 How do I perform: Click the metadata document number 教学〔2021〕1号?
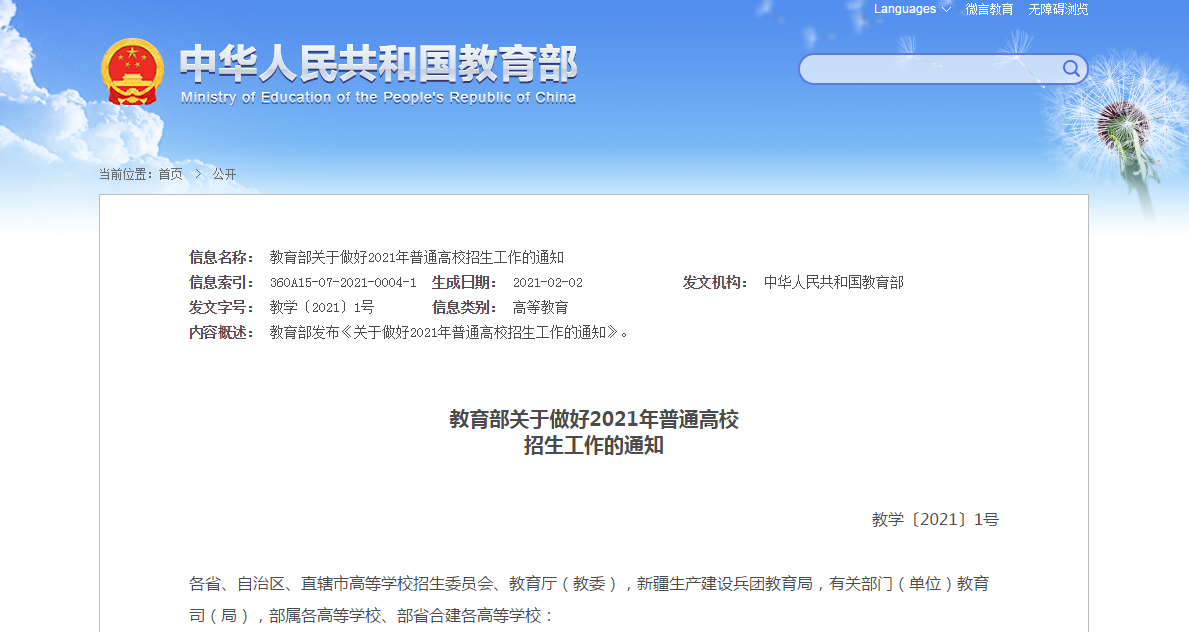click(x=322, y=307)
